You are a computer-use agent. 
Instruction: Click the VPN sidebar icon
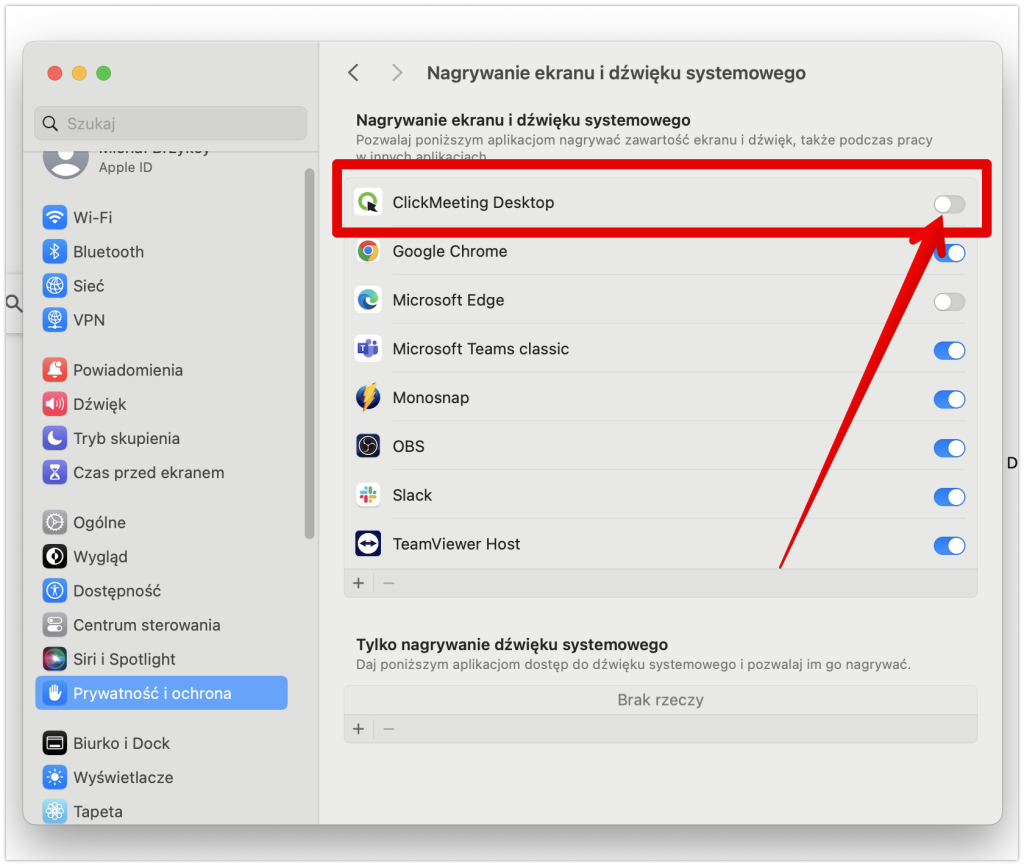coord(55,320)
